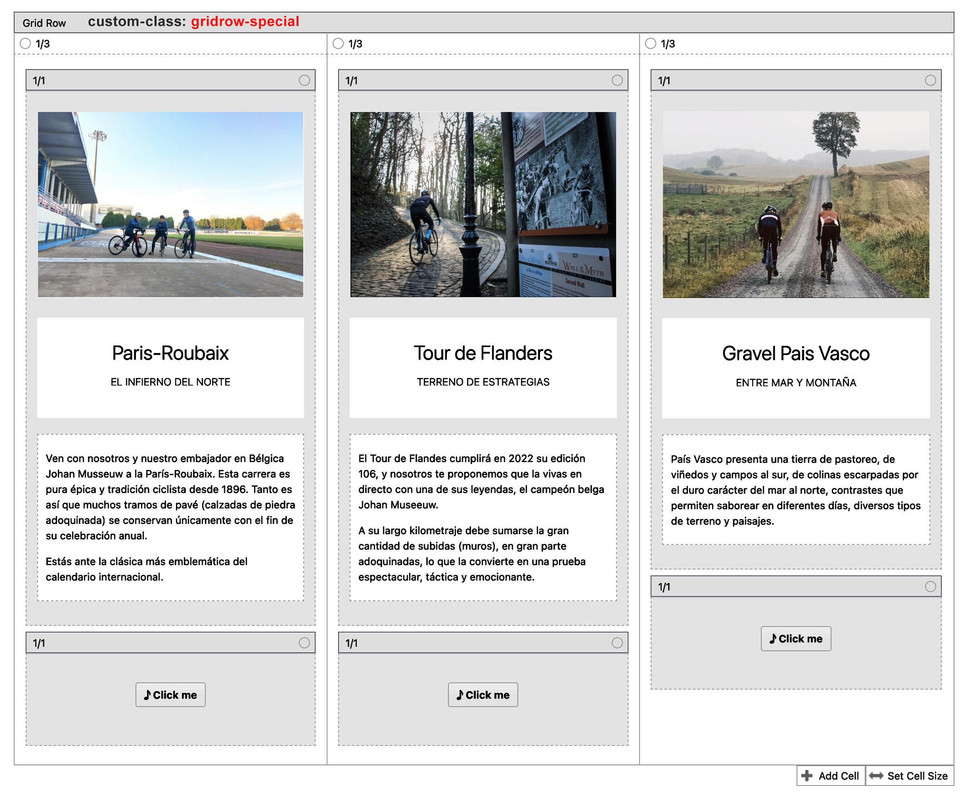Click the Paris-Roubaix heading
This screenshot has width=967, height=800.
tap(170, 353)
